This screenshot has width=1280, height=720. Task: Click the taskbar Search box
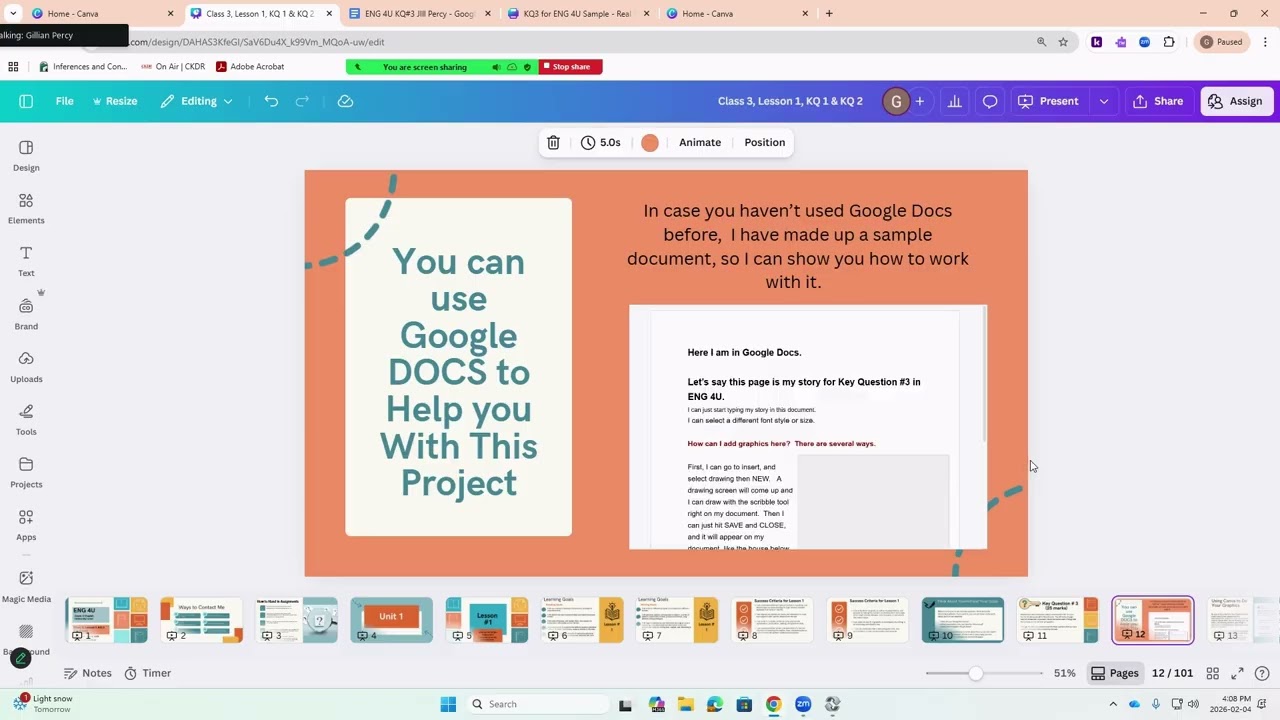tap(538, 704)
